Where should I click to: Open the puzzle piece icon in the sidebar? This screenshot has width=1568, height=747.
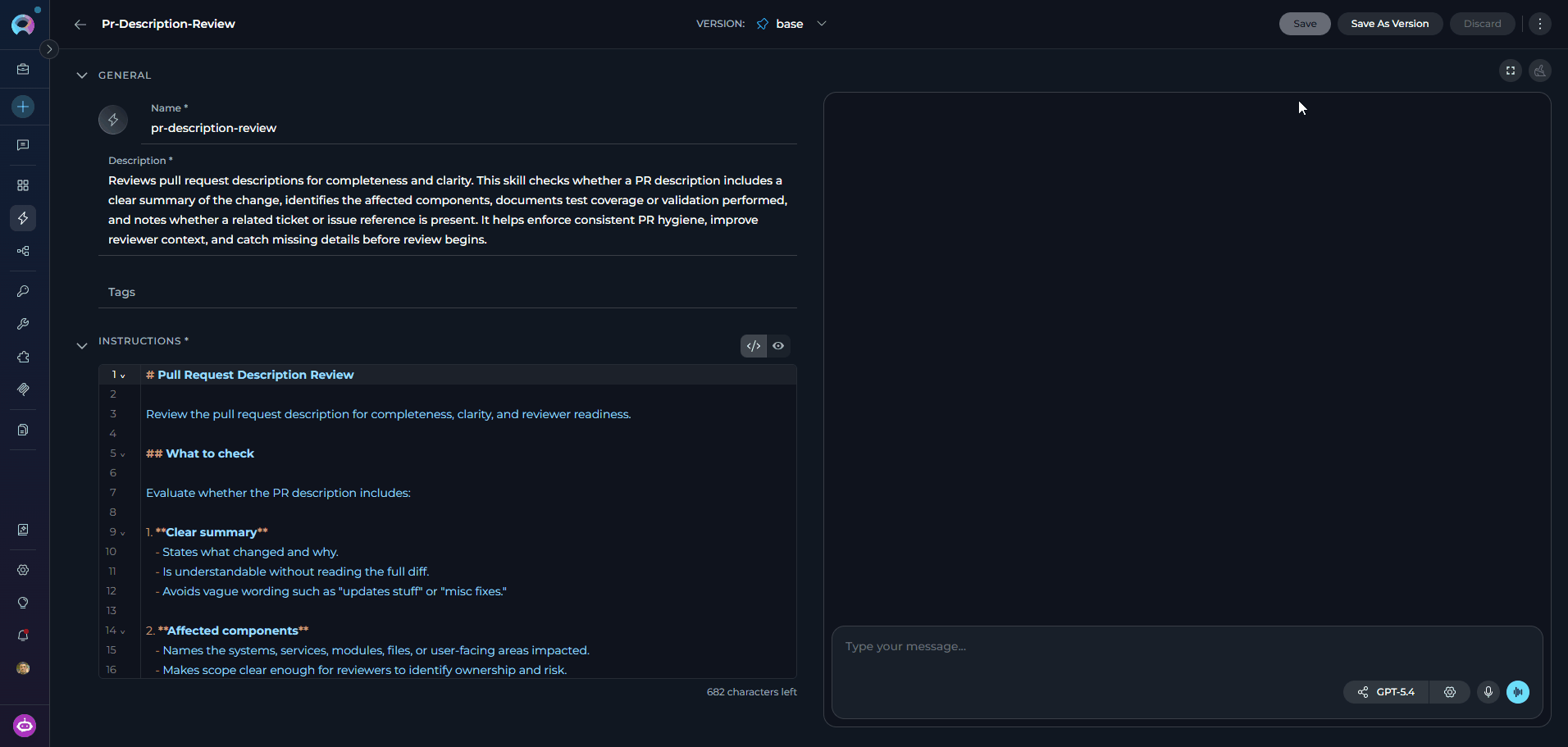[23, 357]
